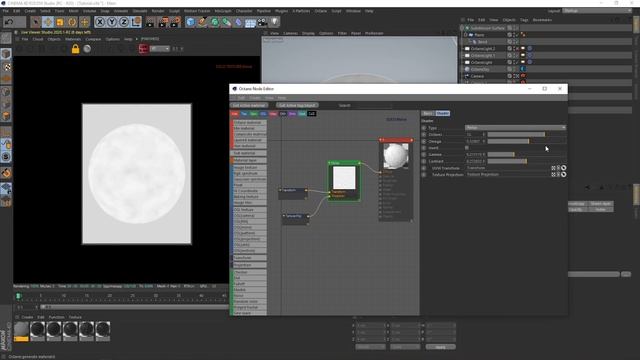Adjust the Gamma slider
The height and width of the screenshot is (360, 640).
[x=527, y=155]
